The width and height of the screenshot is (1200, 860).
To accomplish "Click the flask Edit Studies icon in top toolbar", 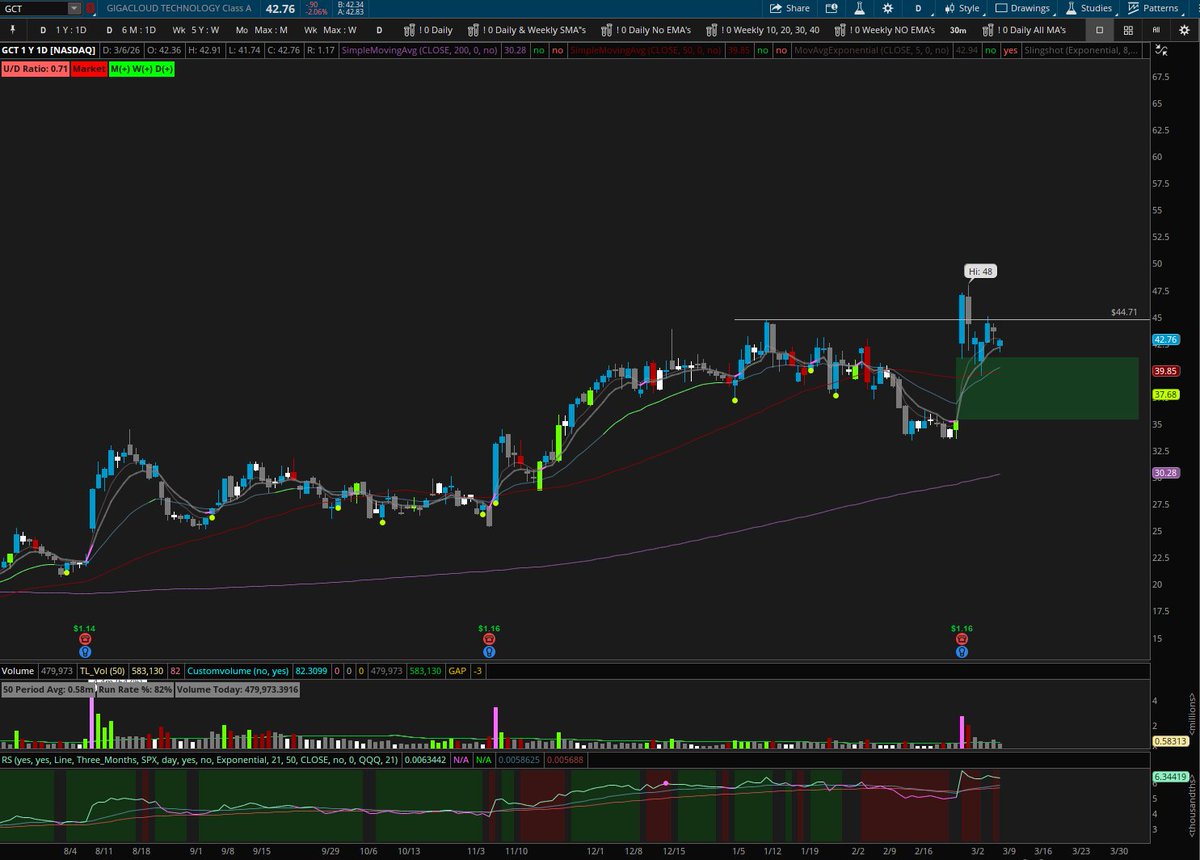I will click(x=857, y=8).
